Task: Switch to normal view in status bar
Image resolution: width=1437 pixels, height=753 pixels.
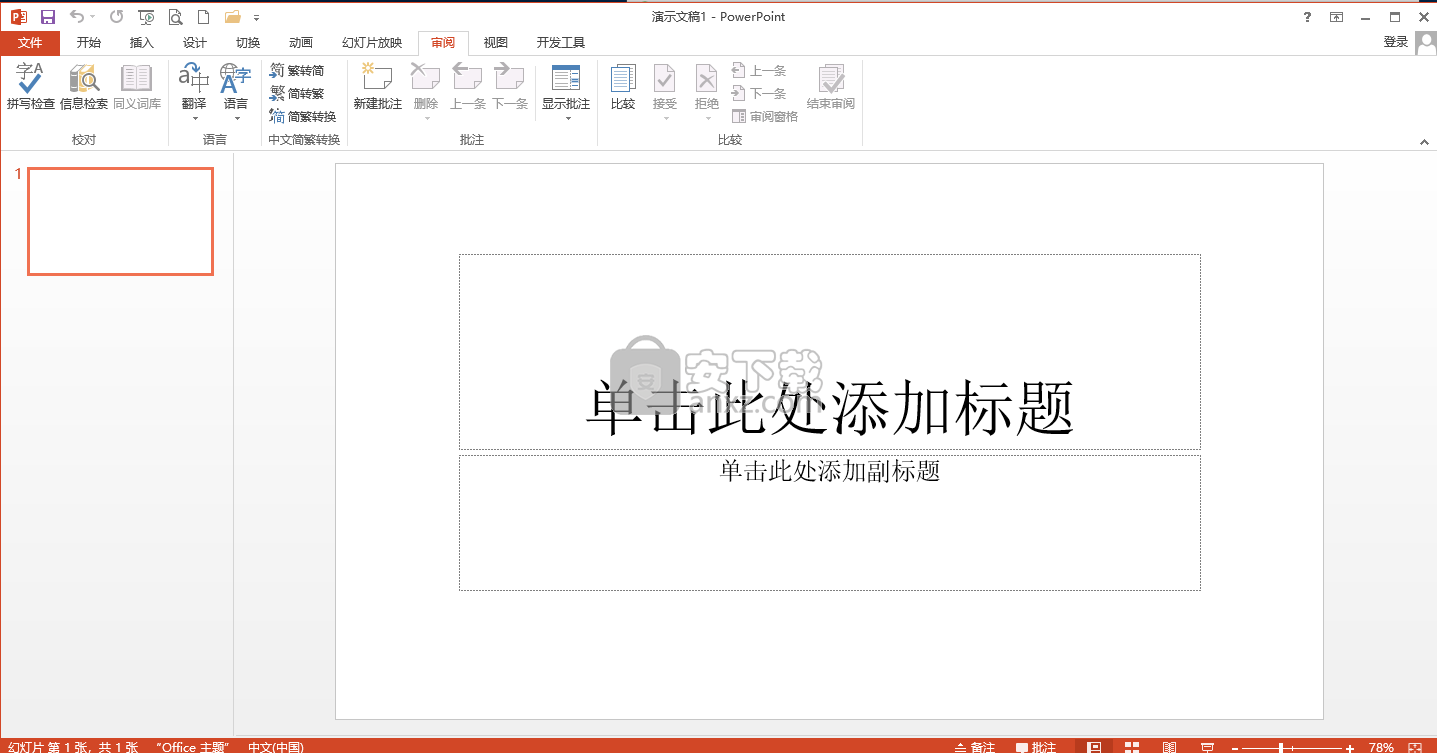Action: tap(1095, 747)
